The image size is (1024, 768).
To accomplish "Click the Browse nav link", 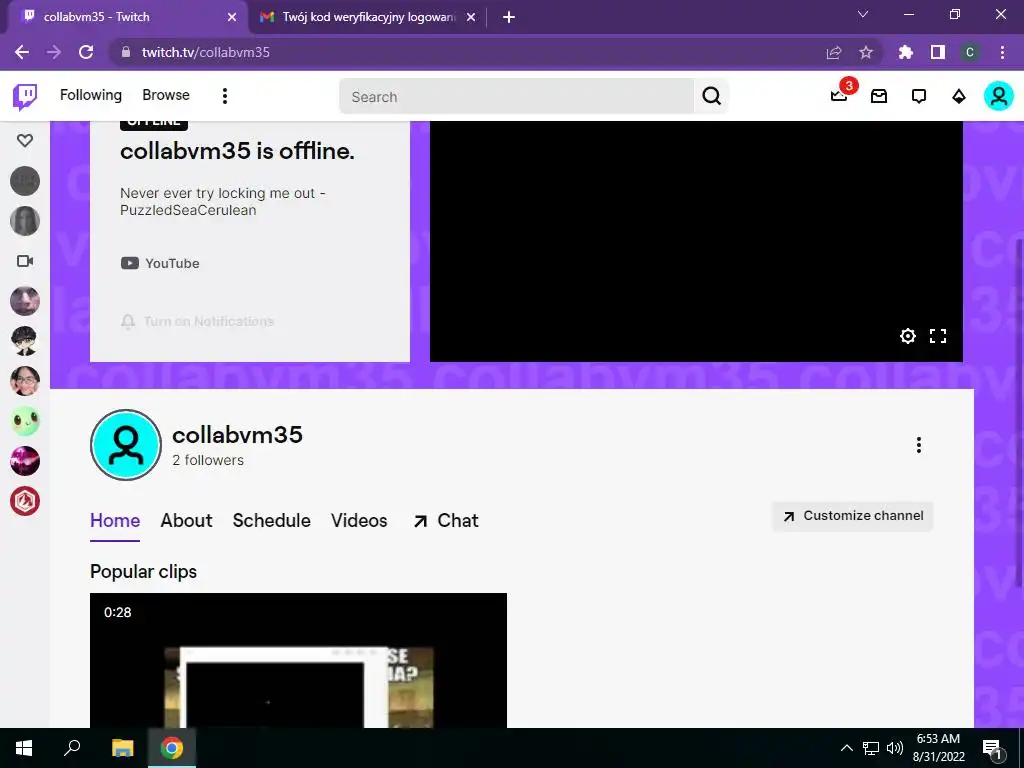I will click(166, 95).
